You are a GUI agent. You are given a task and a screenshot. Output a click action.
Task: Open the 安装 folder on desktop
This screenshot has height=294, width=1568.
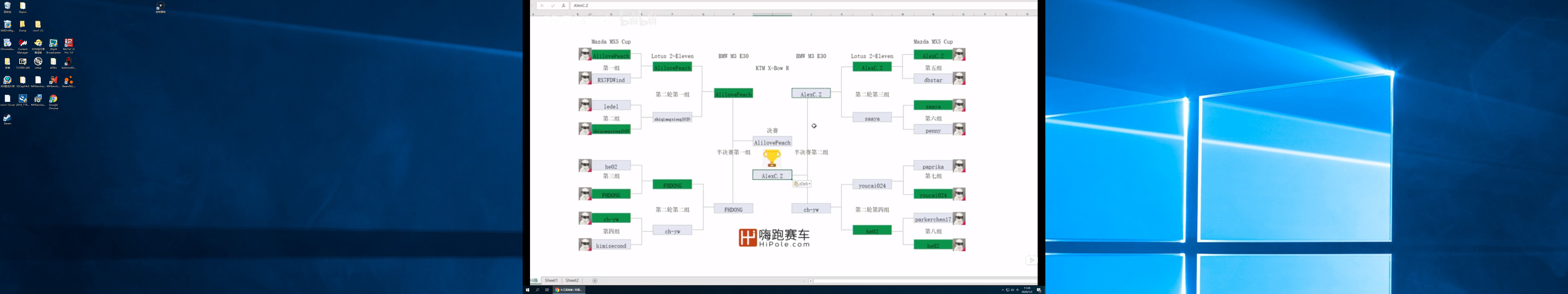pos(7,63)
